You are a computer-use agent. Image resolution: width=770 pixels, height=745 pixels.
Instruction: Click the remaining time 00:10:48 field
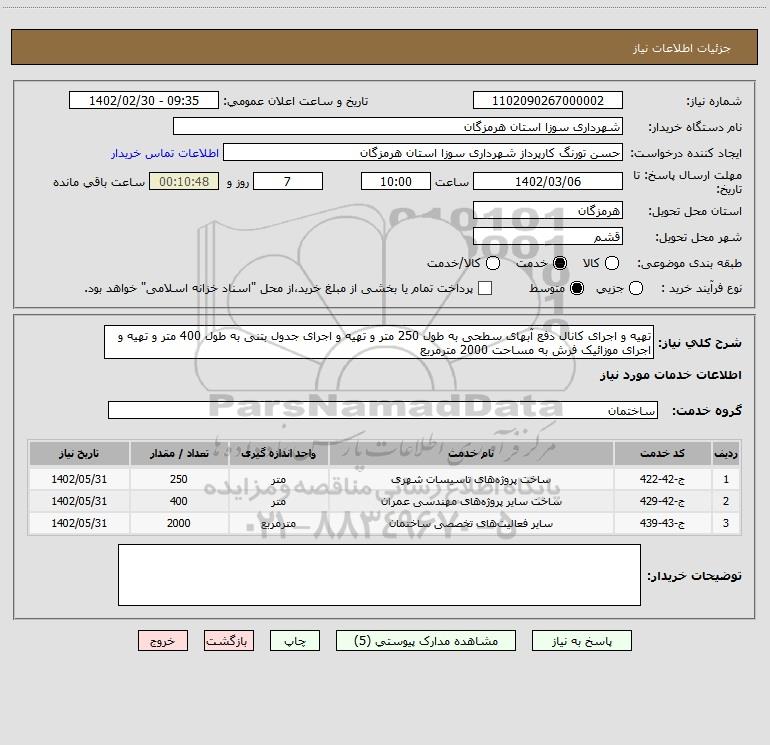[x=184, y=181]
